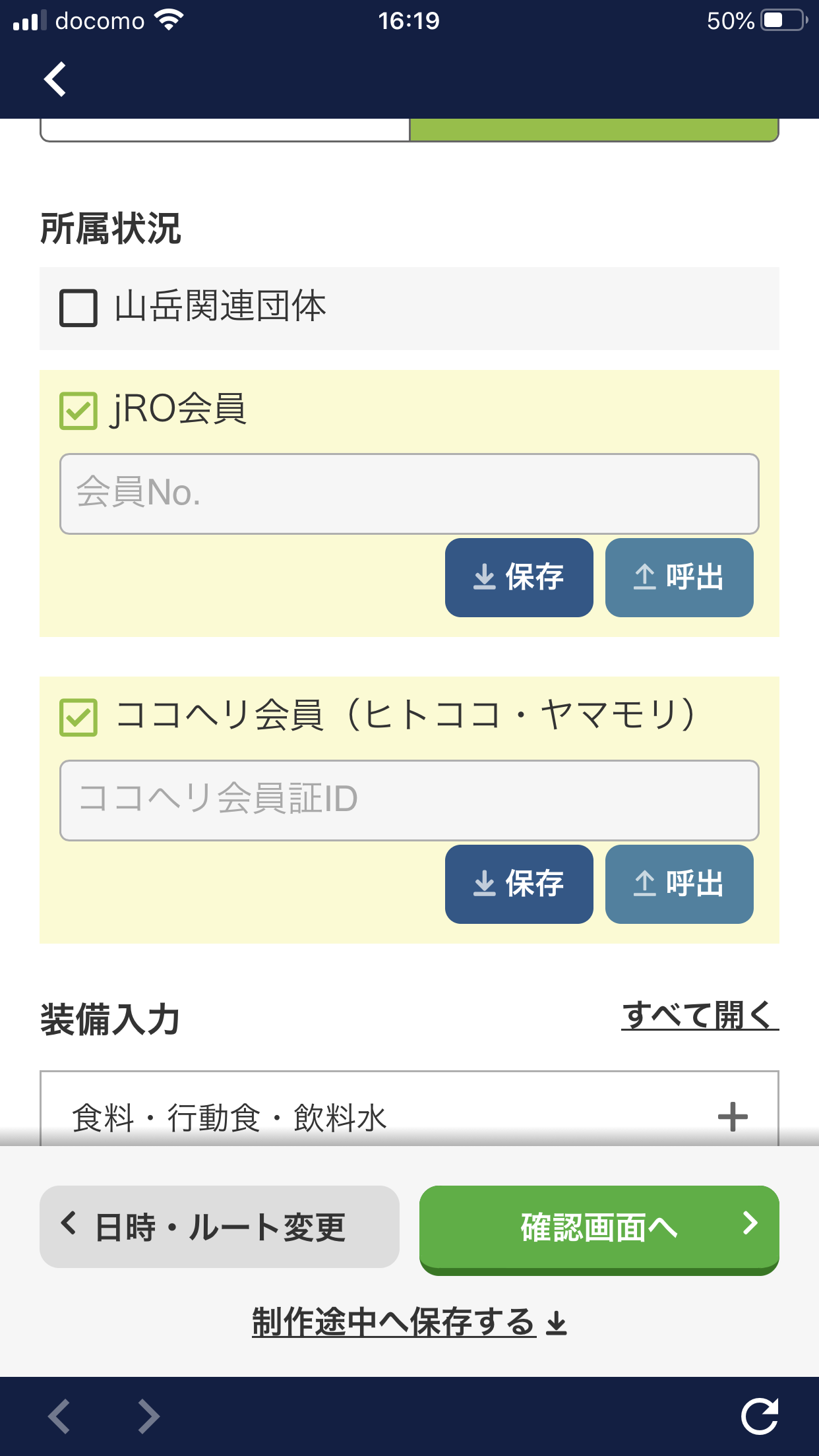
Task: Tap download arrow beside 制作途中へ保存する
Action: 557,1323
